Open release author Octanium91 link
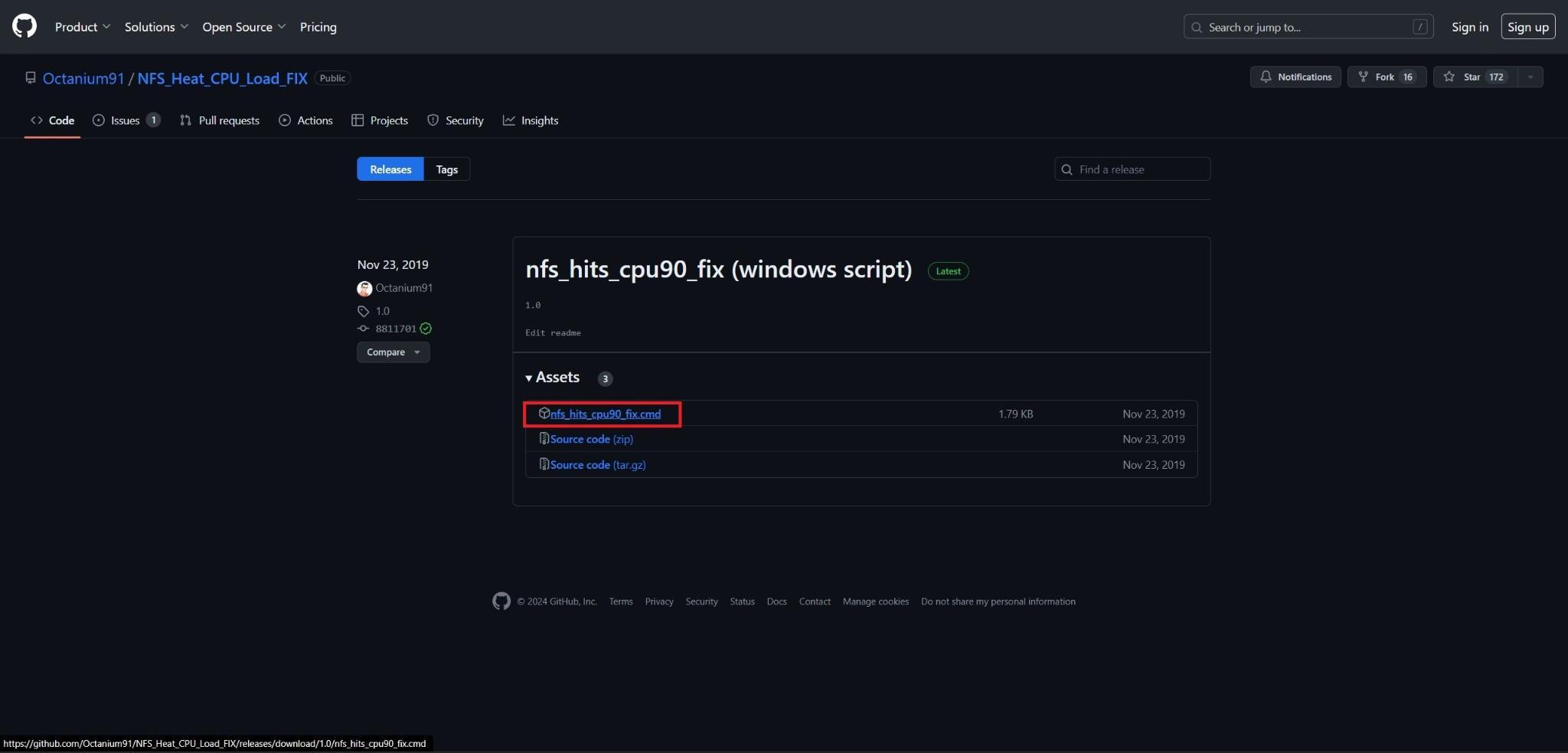This screenshot has width=1568, height=753. pos(403,288)
